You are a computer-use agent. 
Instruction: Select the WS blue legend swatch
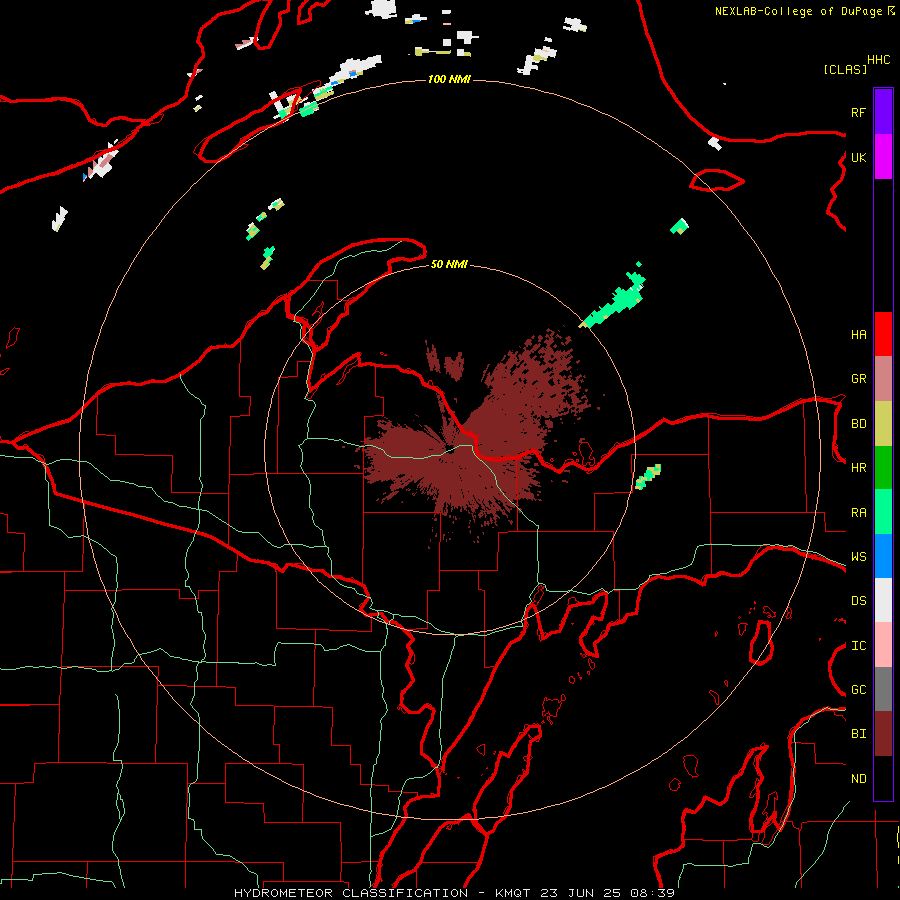pyautogui.click(x=883, y=556)
